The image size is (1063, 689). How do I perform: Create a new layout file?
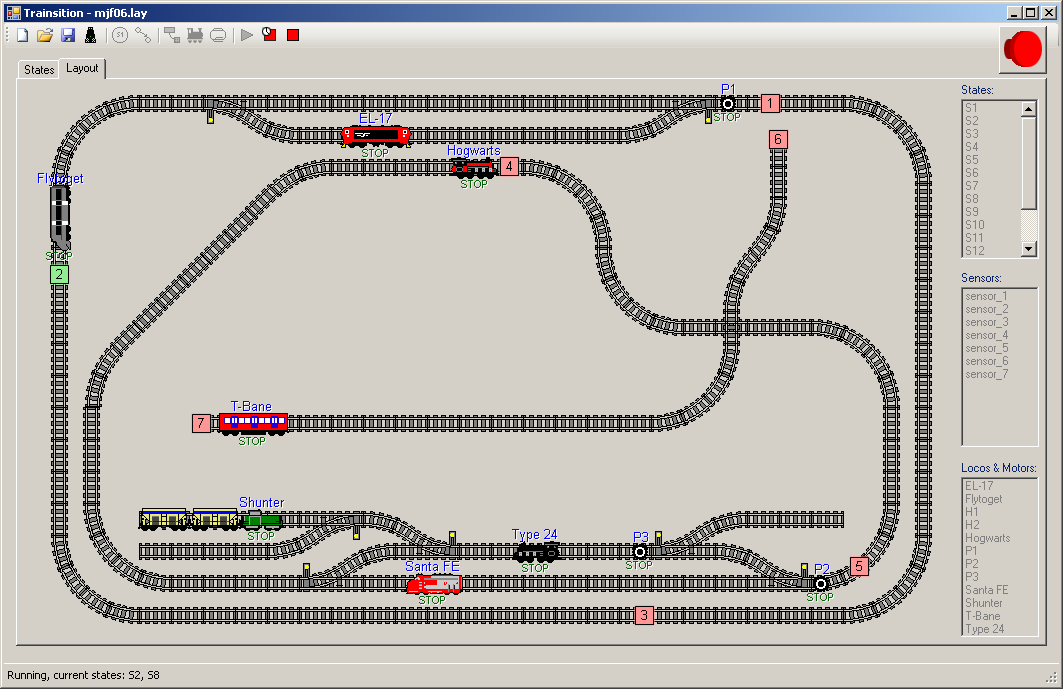click(x=21, y=35)
